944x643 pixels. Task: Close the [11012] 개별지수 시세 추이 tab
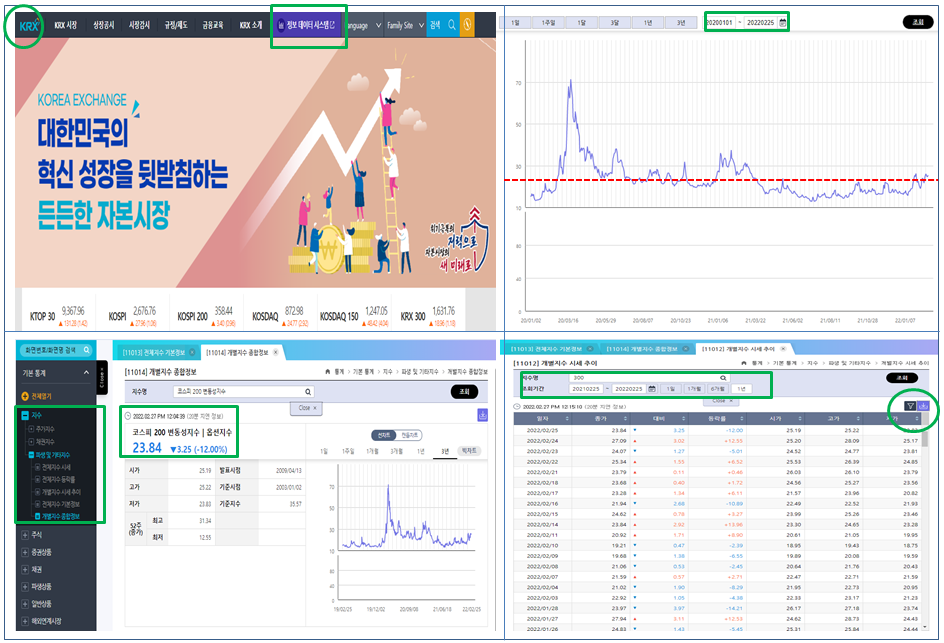point(783,349)
